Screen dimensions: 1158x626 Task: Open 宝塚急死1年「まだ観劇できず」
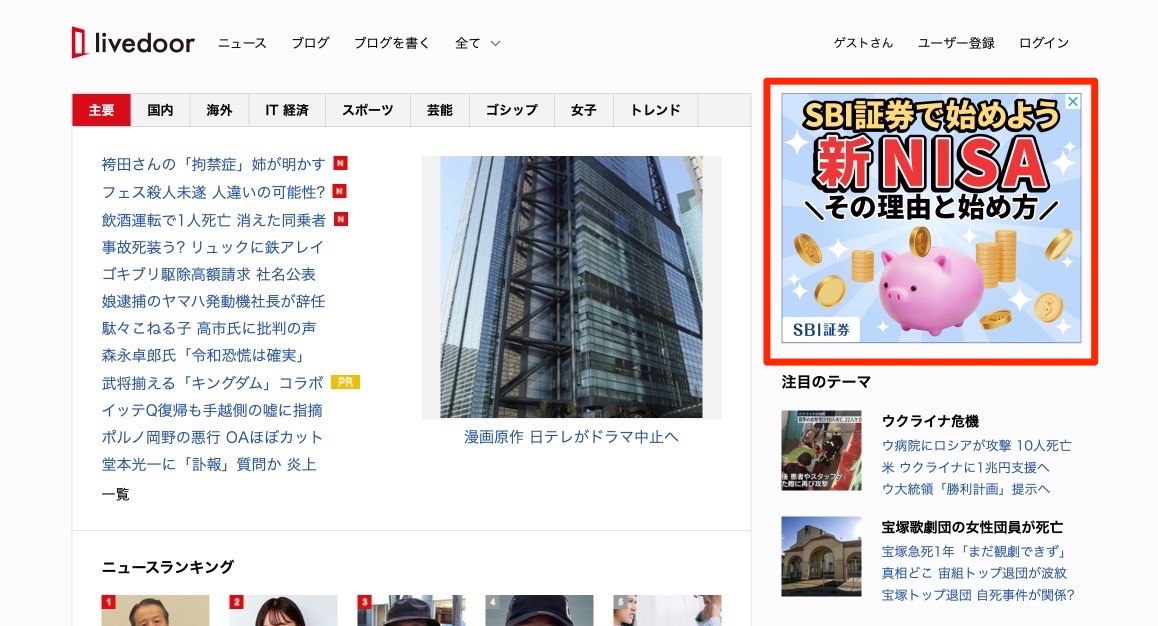coord(974,551)
